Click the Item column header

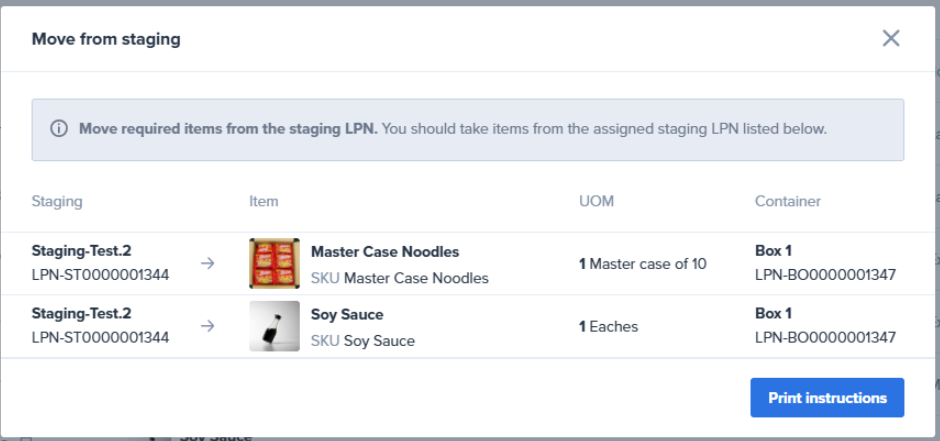tap(263, 201)
